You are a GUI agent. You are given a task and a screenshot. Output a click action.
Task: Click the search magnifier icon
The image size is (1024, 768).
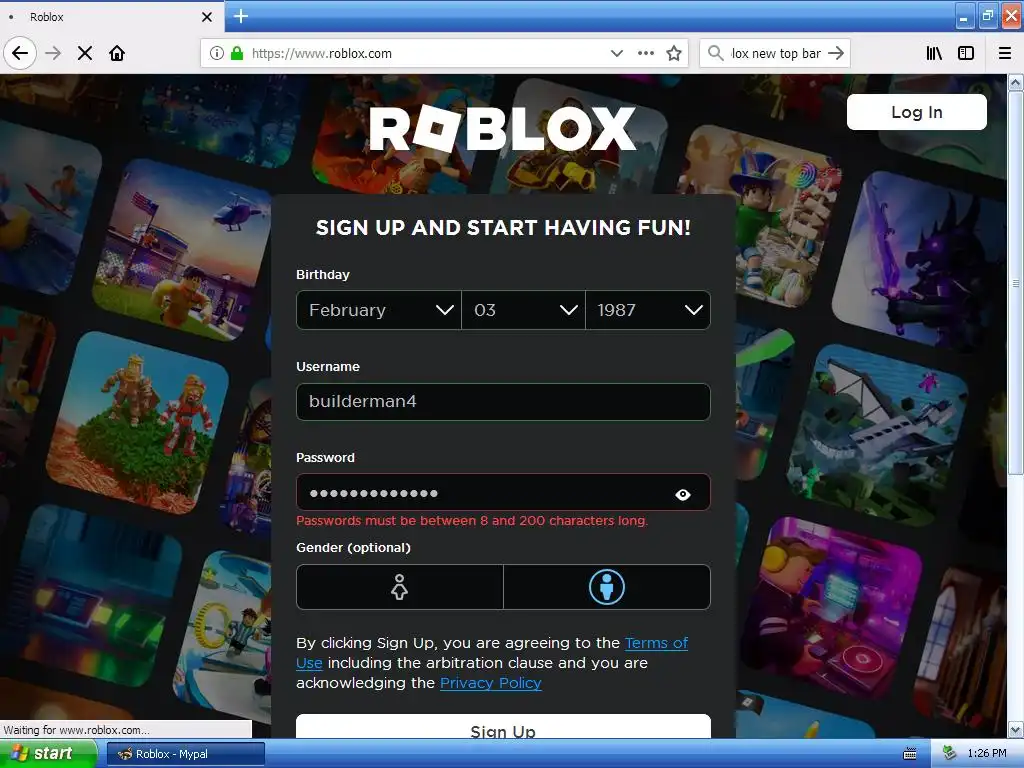716,53
